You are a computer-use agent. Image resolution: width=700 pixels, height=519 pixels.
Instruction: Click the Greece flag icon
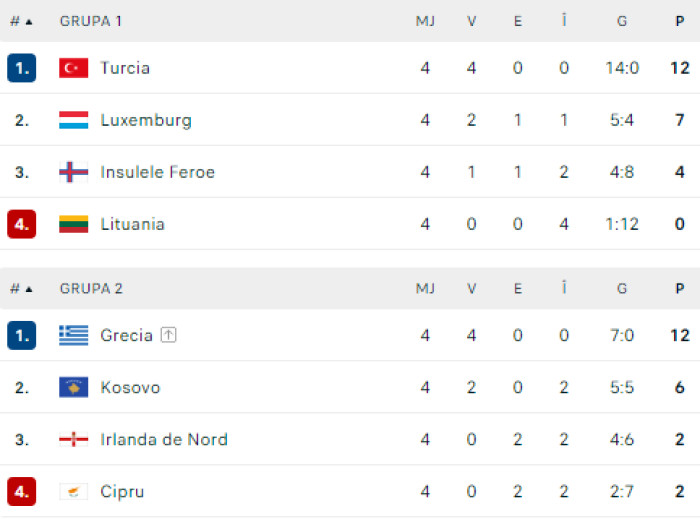tap(74, 336)
